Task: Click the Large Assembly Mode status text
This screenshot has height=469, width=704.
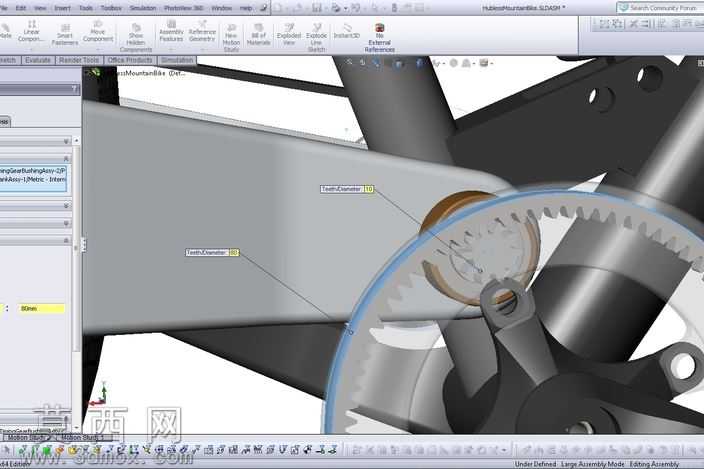Action: point(593,464)
